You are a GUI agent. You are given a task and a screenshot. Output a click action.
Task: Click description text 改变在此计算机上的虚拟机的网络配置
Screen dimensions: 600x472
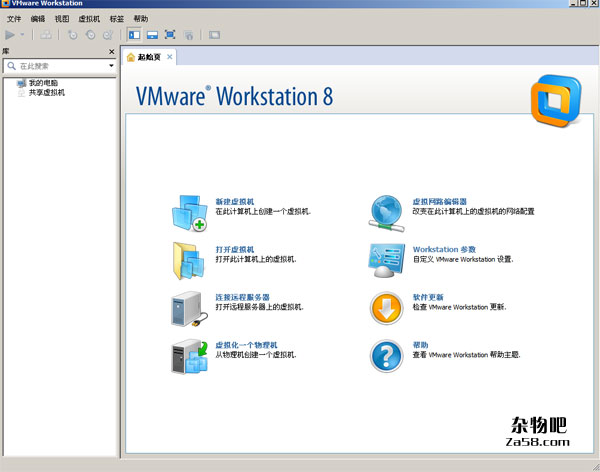point(473,211)
